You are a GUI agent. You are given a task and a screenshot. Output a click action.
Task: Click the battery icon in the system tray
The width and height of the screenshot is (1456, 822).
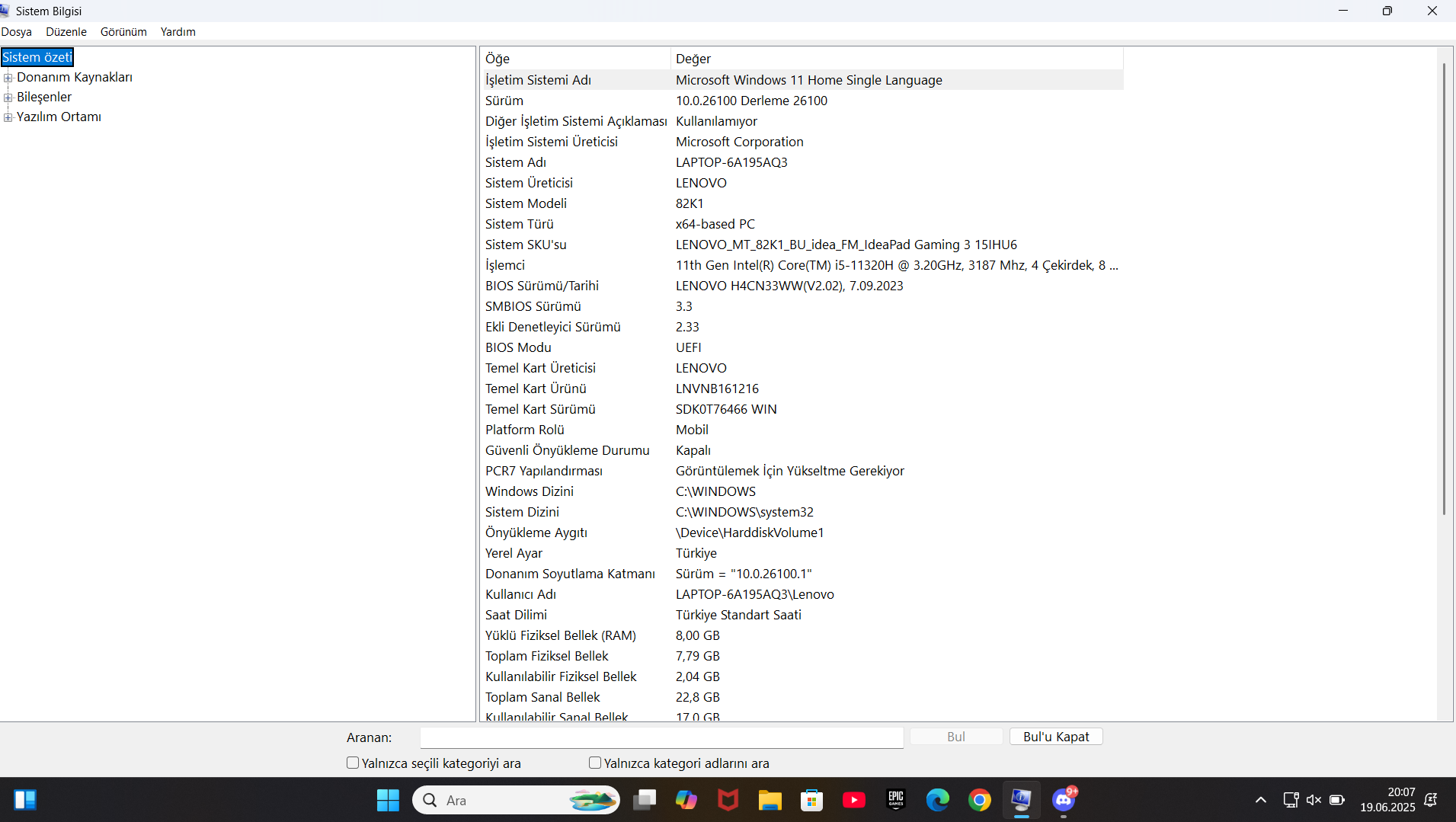coord(1337,800)
